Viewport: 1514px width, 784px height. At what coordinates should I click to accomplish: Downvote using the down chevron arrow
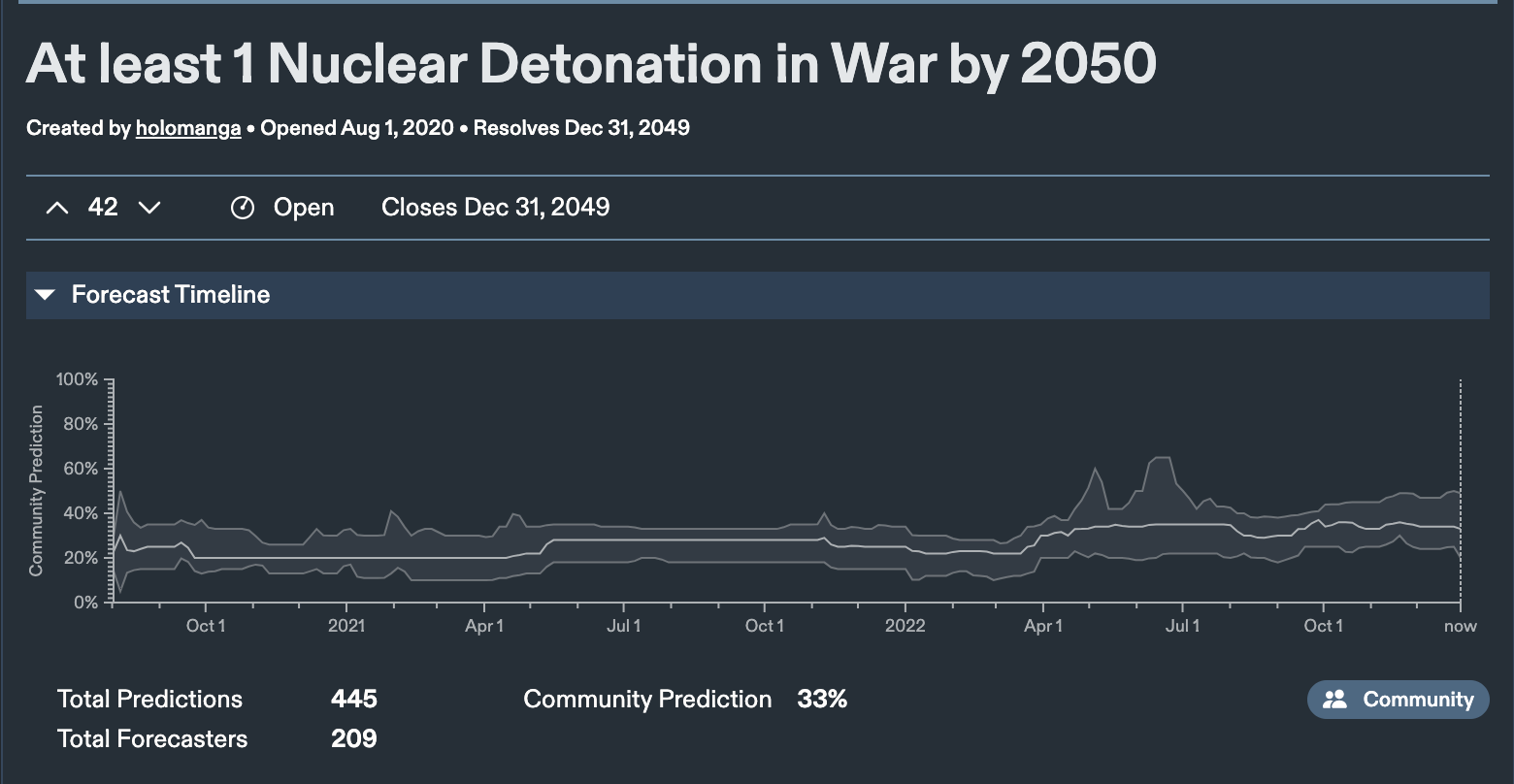point(148,208)
